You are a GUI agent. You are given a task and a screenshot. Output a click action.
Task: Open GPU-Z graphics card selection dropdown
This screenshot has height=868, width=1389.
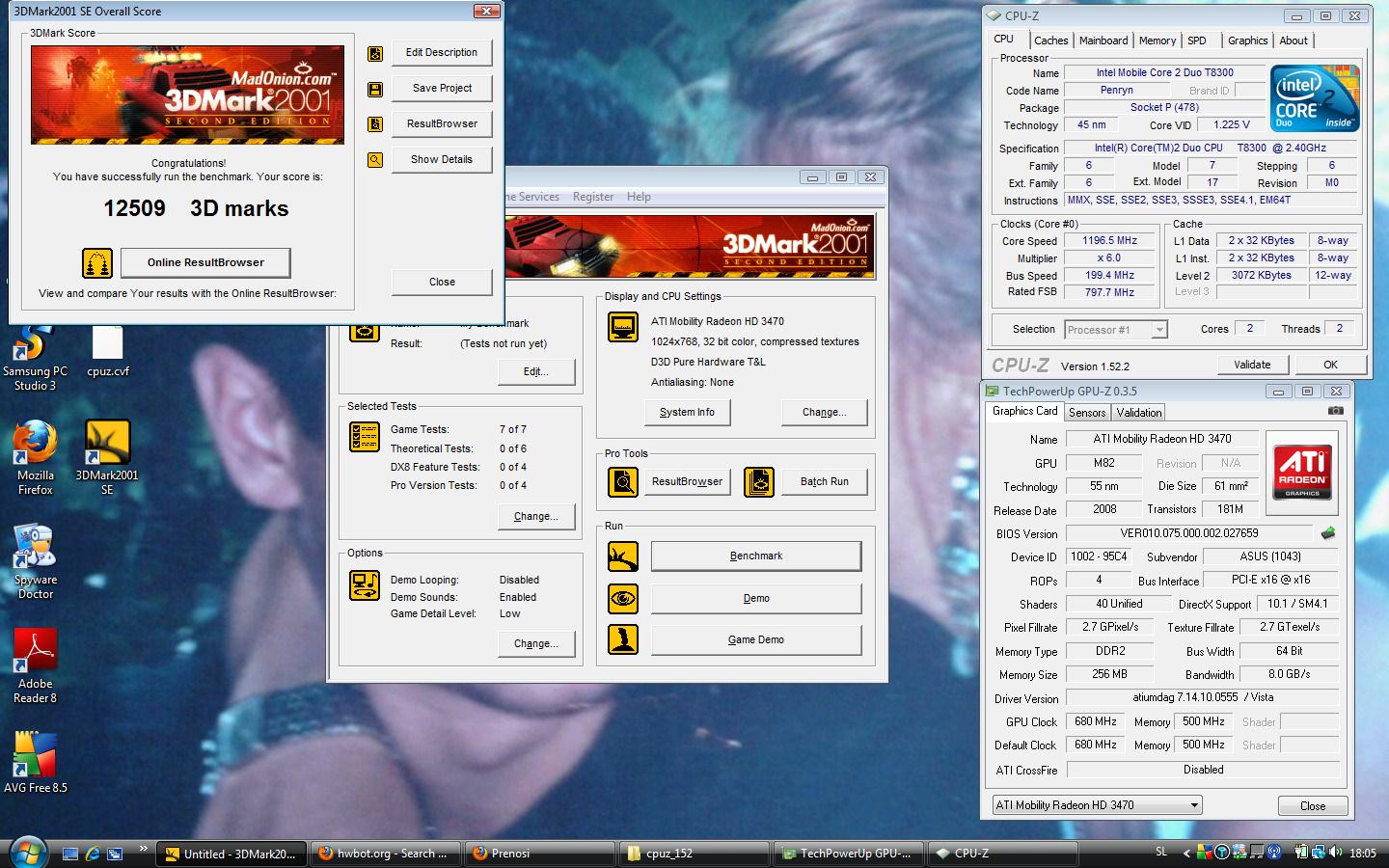tap(1098, 805)
